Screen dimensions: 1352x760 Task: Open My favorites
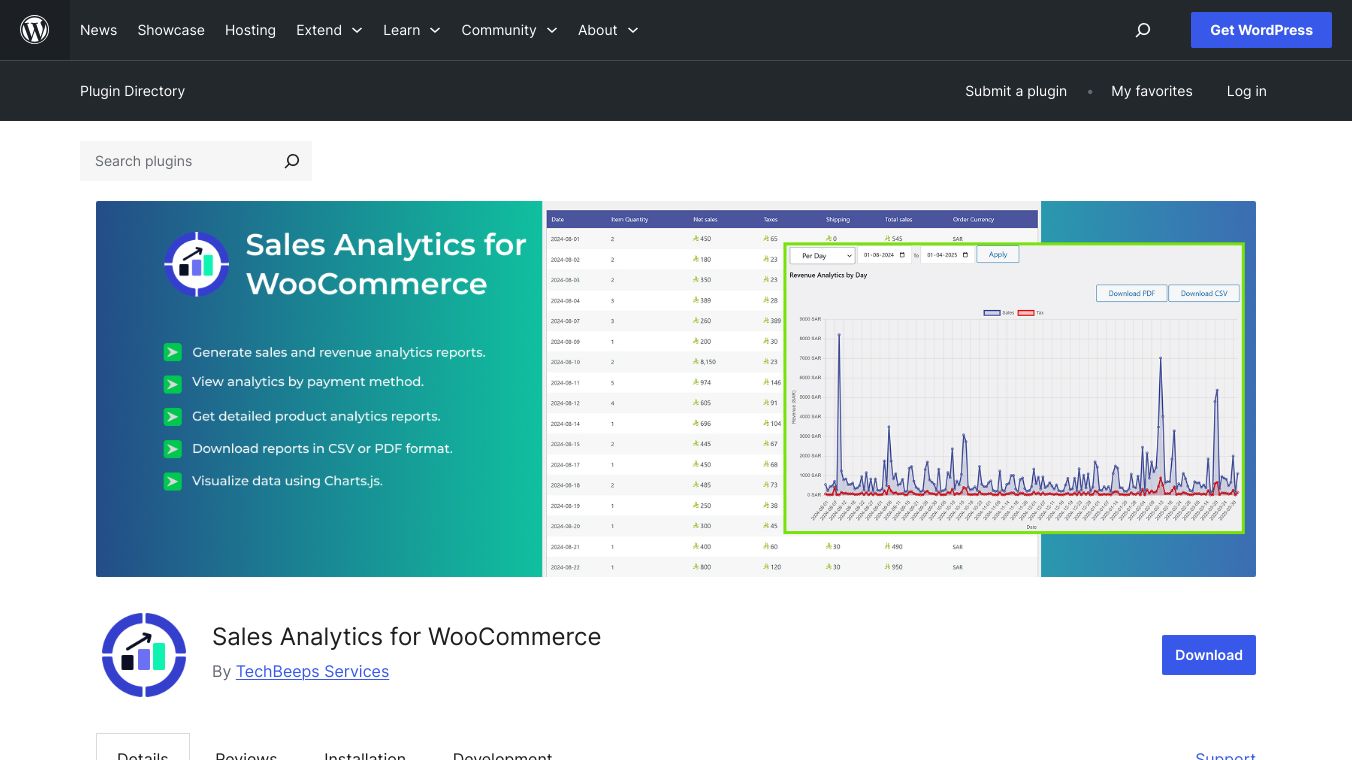pyautogui.click(x=1152, y=91)
